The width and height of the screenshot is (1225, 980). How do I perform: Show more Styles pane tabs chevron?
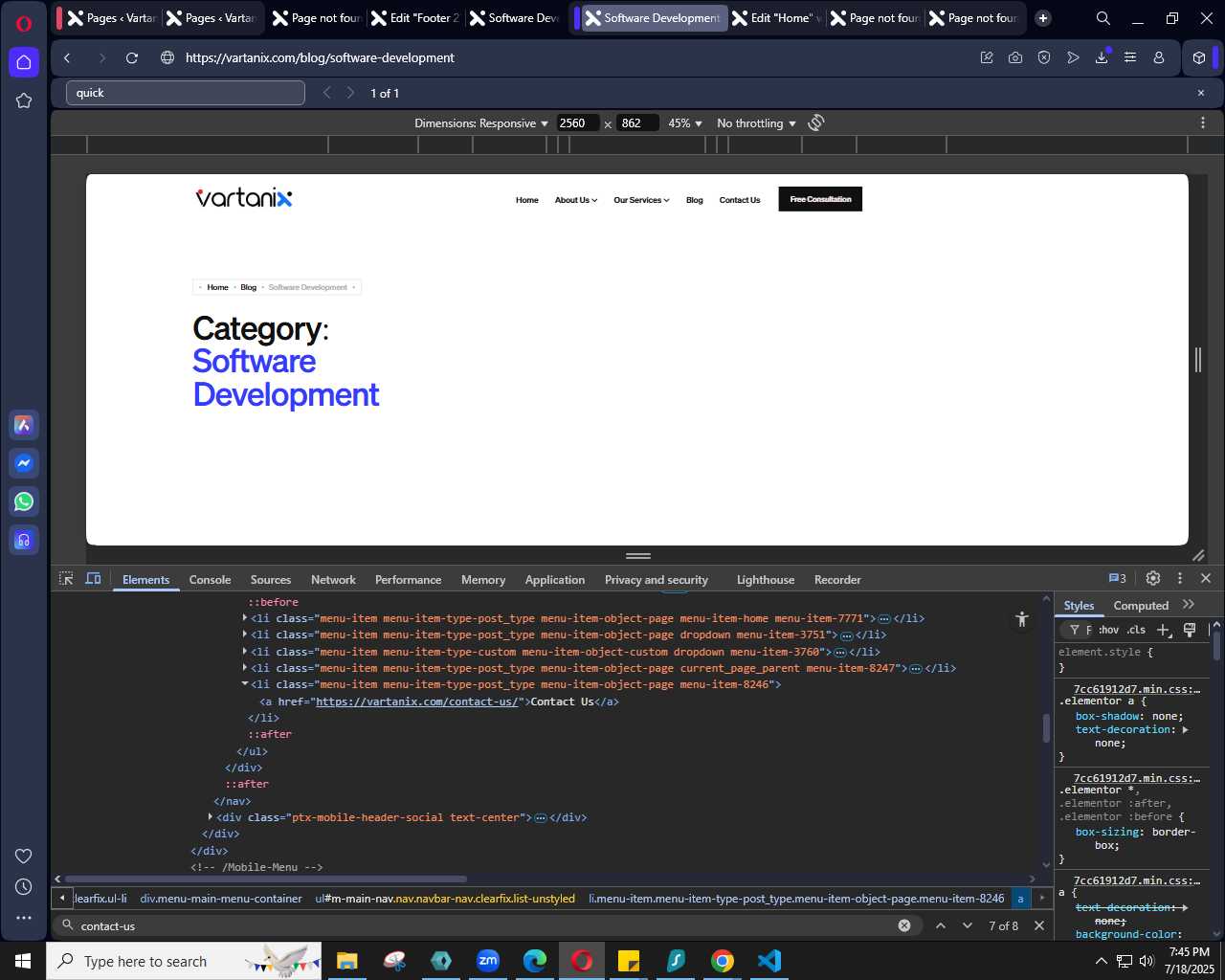[1189, 605]
